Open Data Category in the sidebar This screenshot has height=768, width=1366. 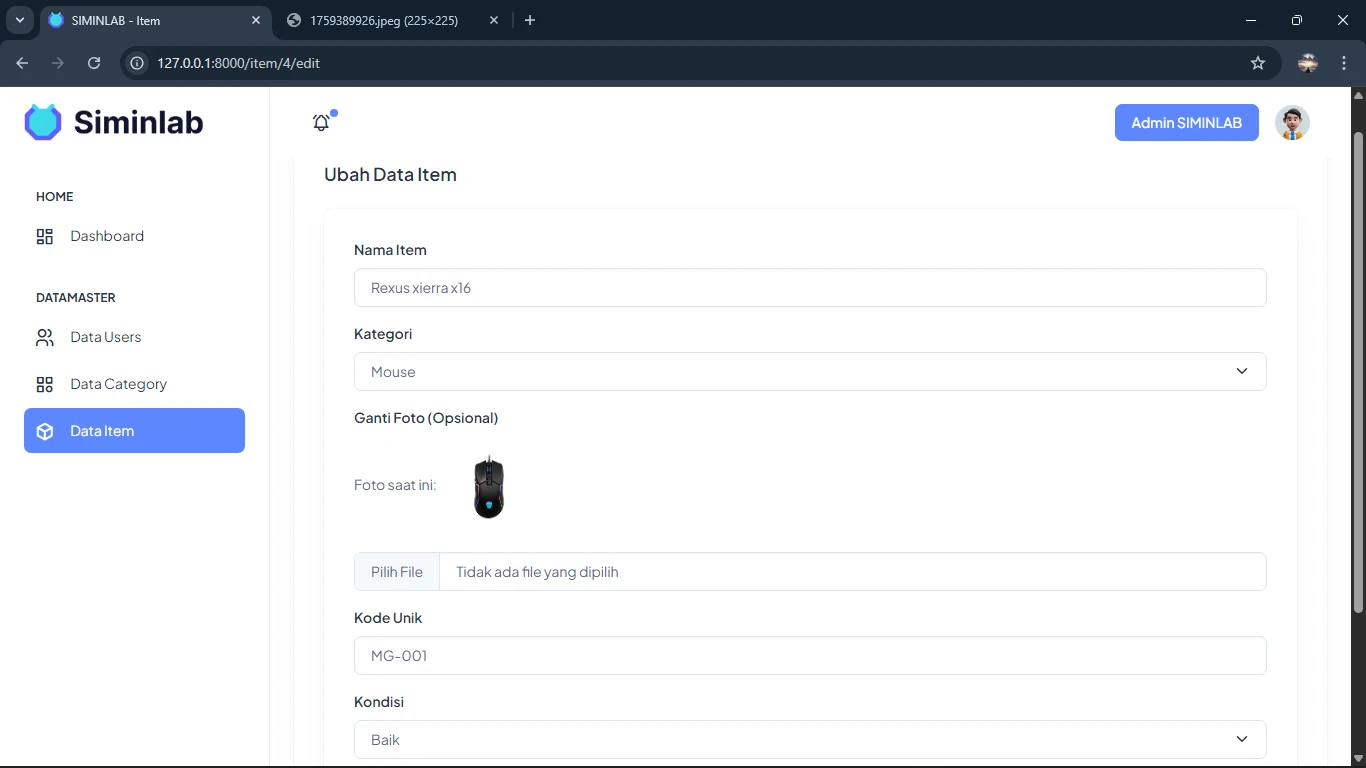118,385
